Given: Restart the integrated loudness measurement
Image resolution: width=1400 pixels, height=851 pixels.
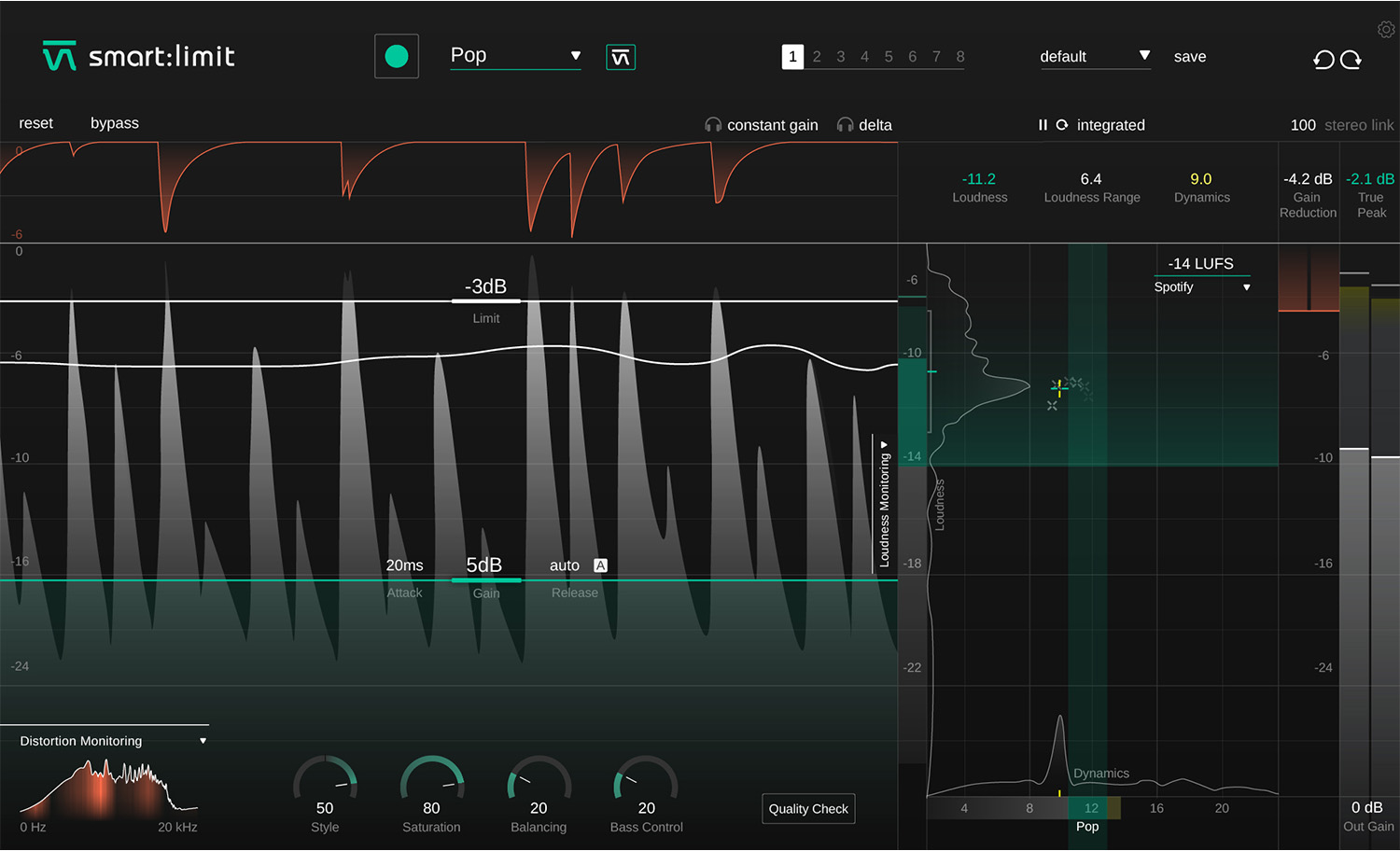Looking at the screenshot, I should click(1062, 125).
